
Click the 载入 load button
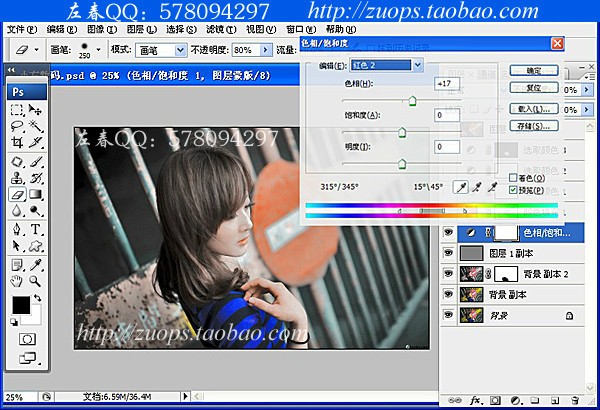[534, 109]
